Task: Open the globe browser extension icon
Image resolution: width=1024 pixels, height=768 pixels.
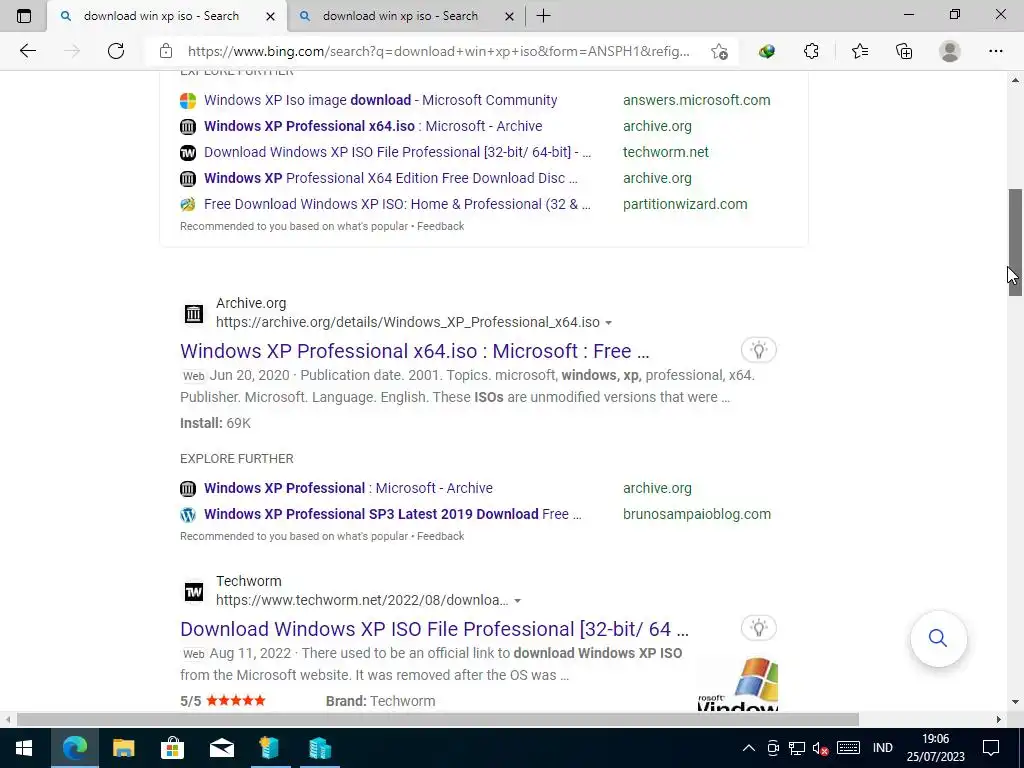Action: (x=767, y=51)
